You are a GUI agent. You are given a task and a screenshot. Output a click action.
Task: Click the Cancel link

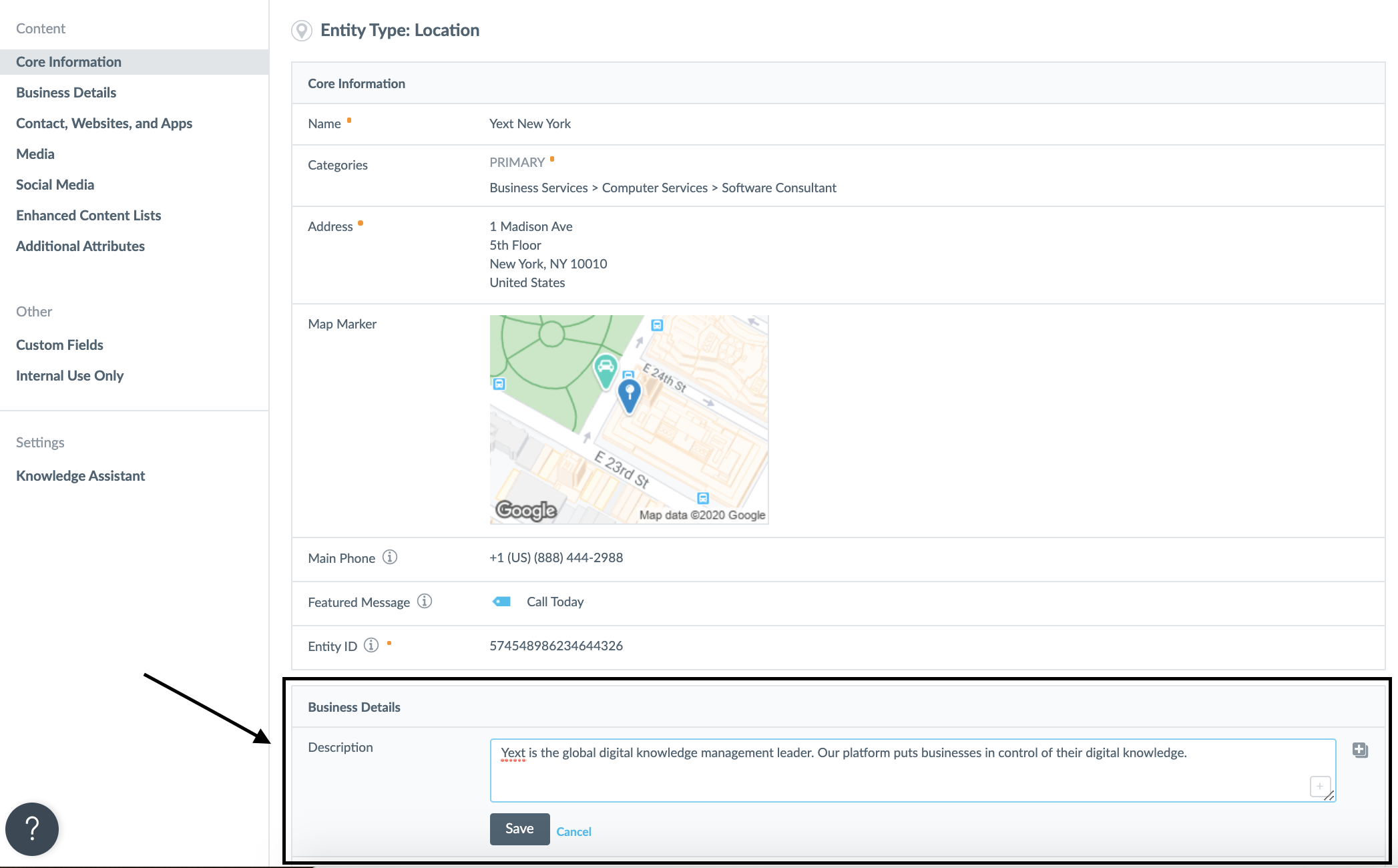click(573, 831)
